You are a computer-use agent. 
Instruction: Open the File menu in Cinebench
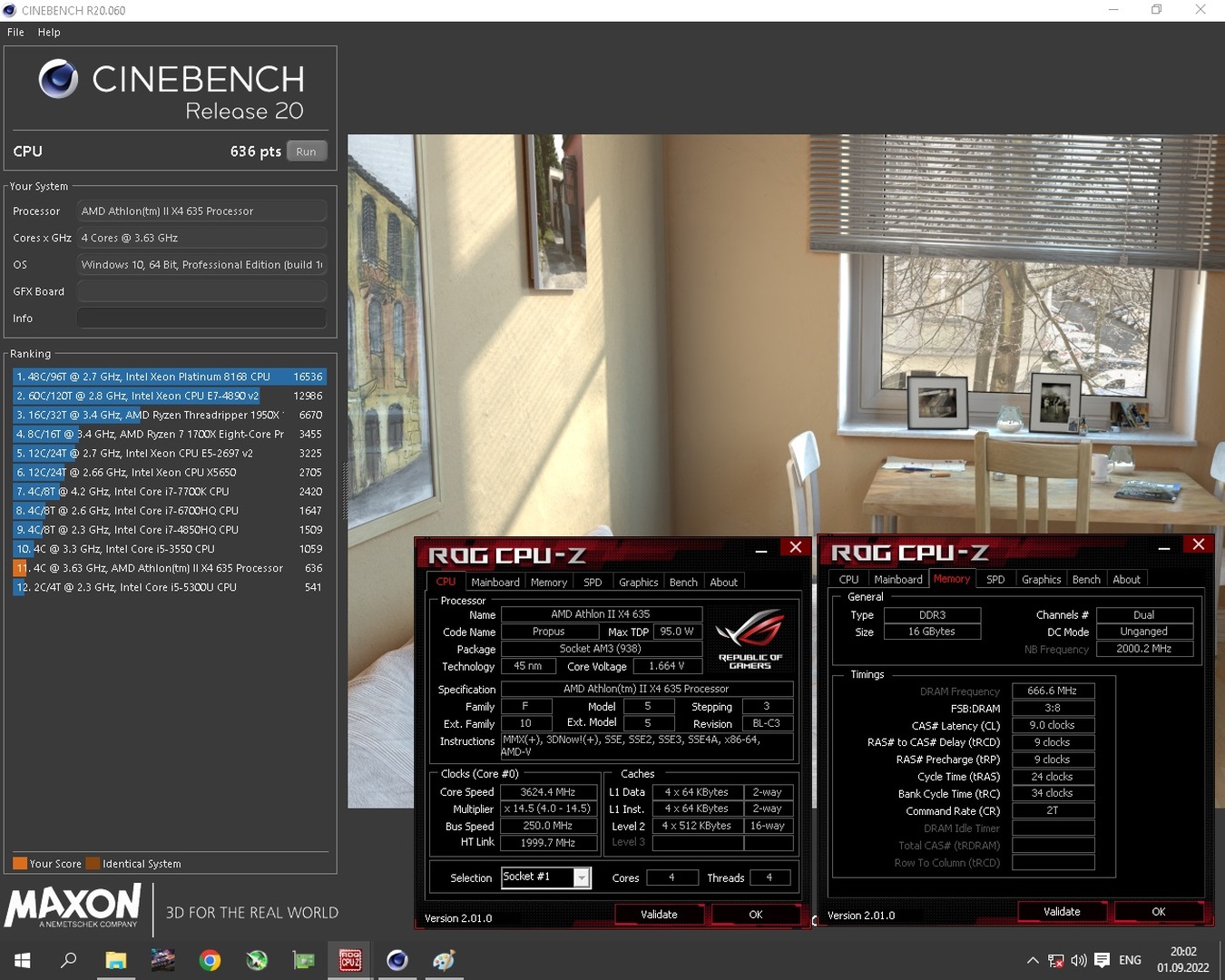coord(15,32)
